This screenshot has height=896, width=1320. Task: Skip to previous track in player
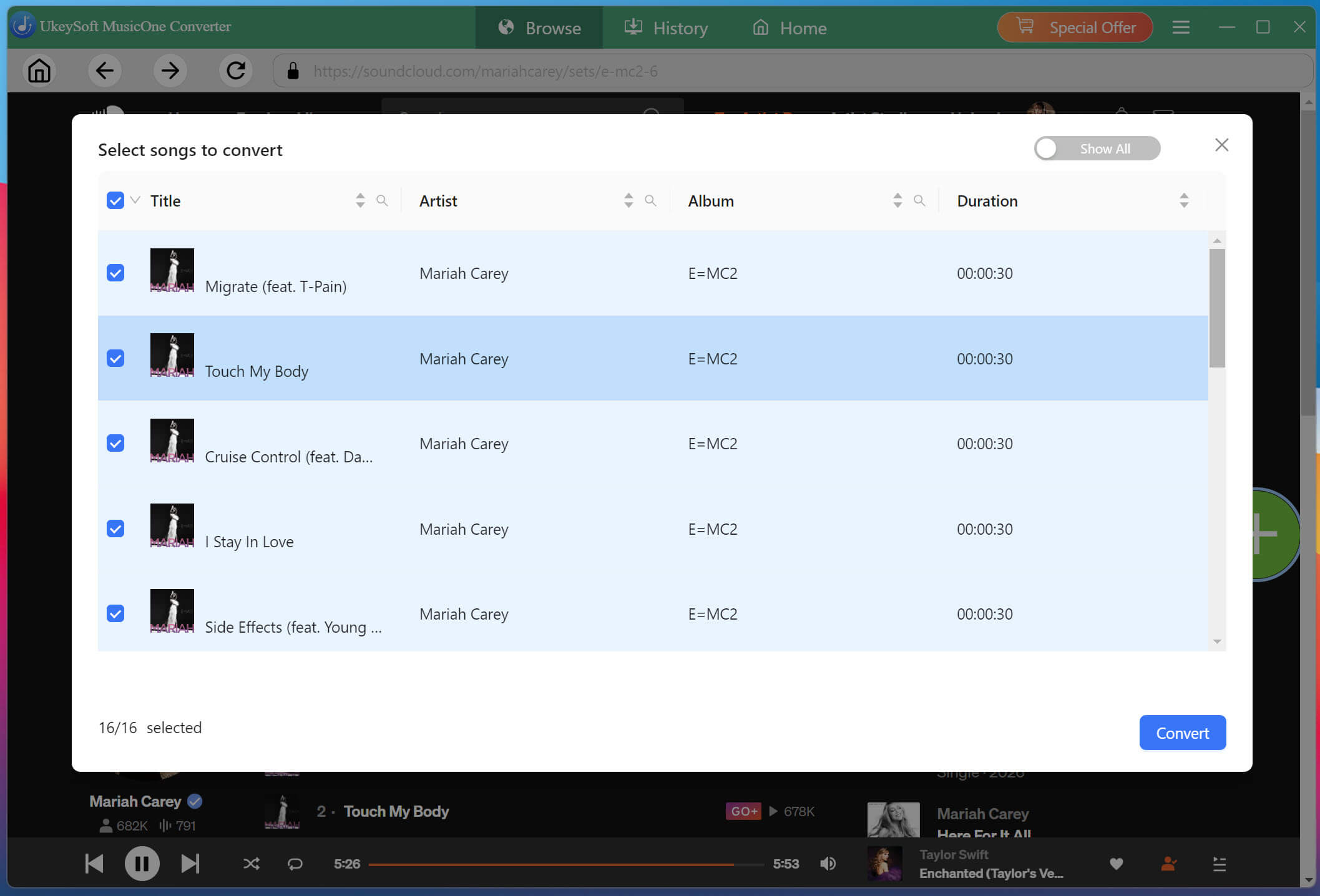point(94,864)
